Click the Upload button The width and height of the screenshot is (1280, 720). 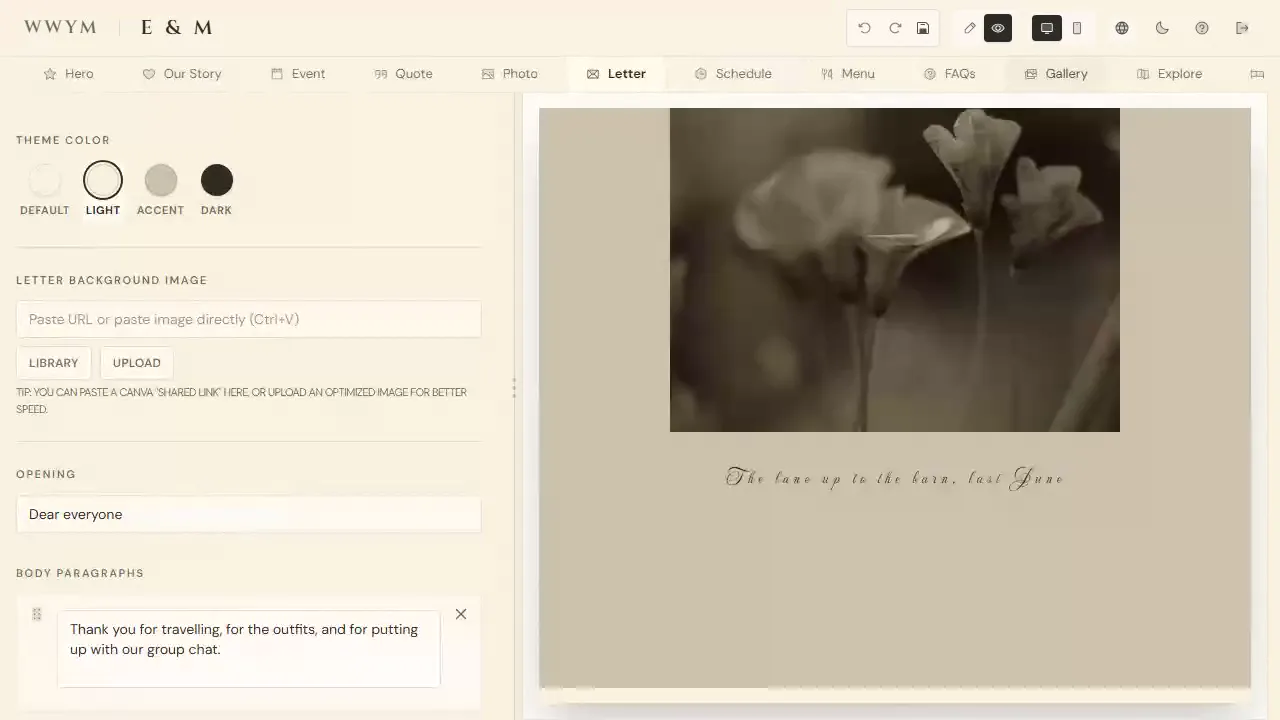pos(137,363)
